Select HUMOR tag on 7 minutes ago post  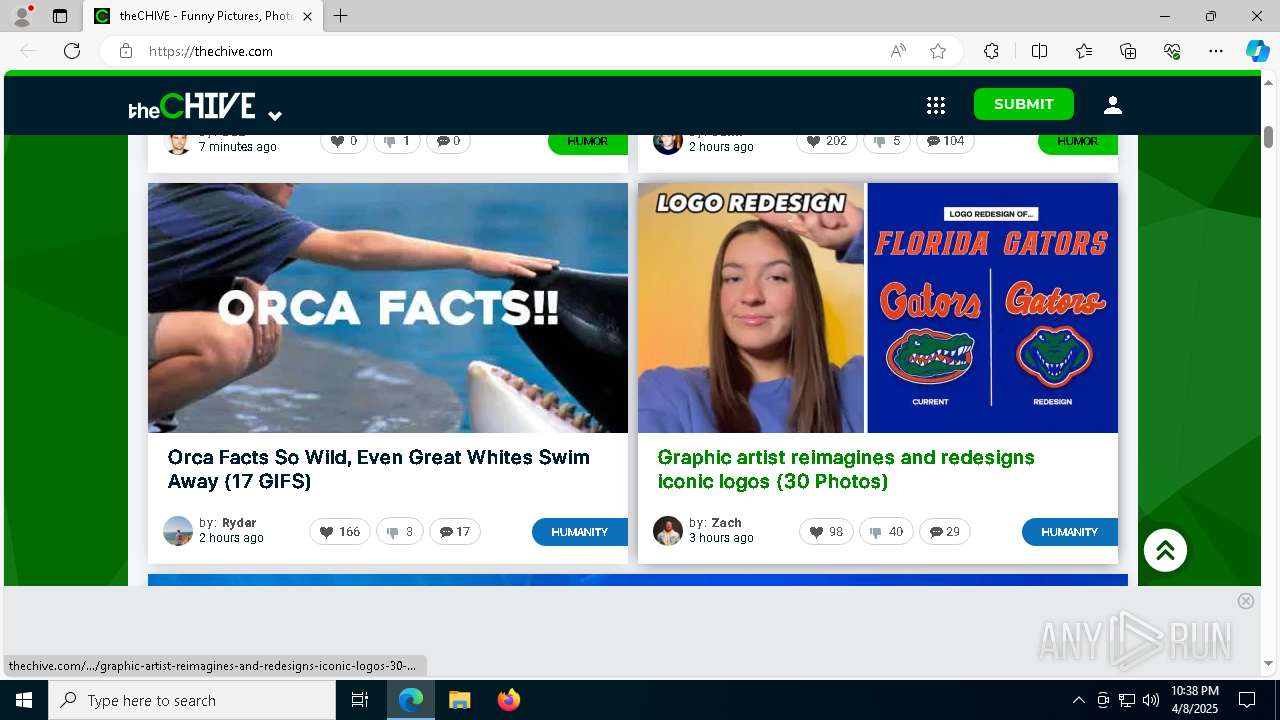tap(588, 143)
